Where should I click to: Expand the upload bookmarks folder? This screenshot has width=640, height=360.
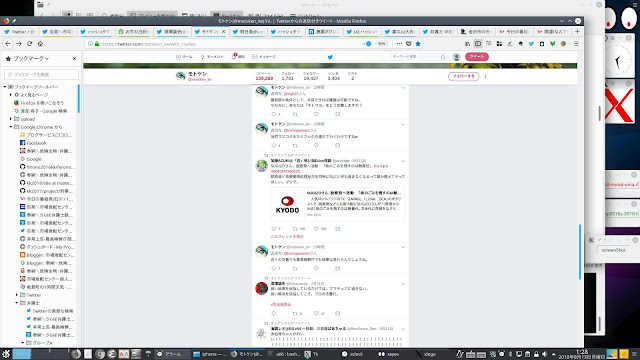point(11,119)
